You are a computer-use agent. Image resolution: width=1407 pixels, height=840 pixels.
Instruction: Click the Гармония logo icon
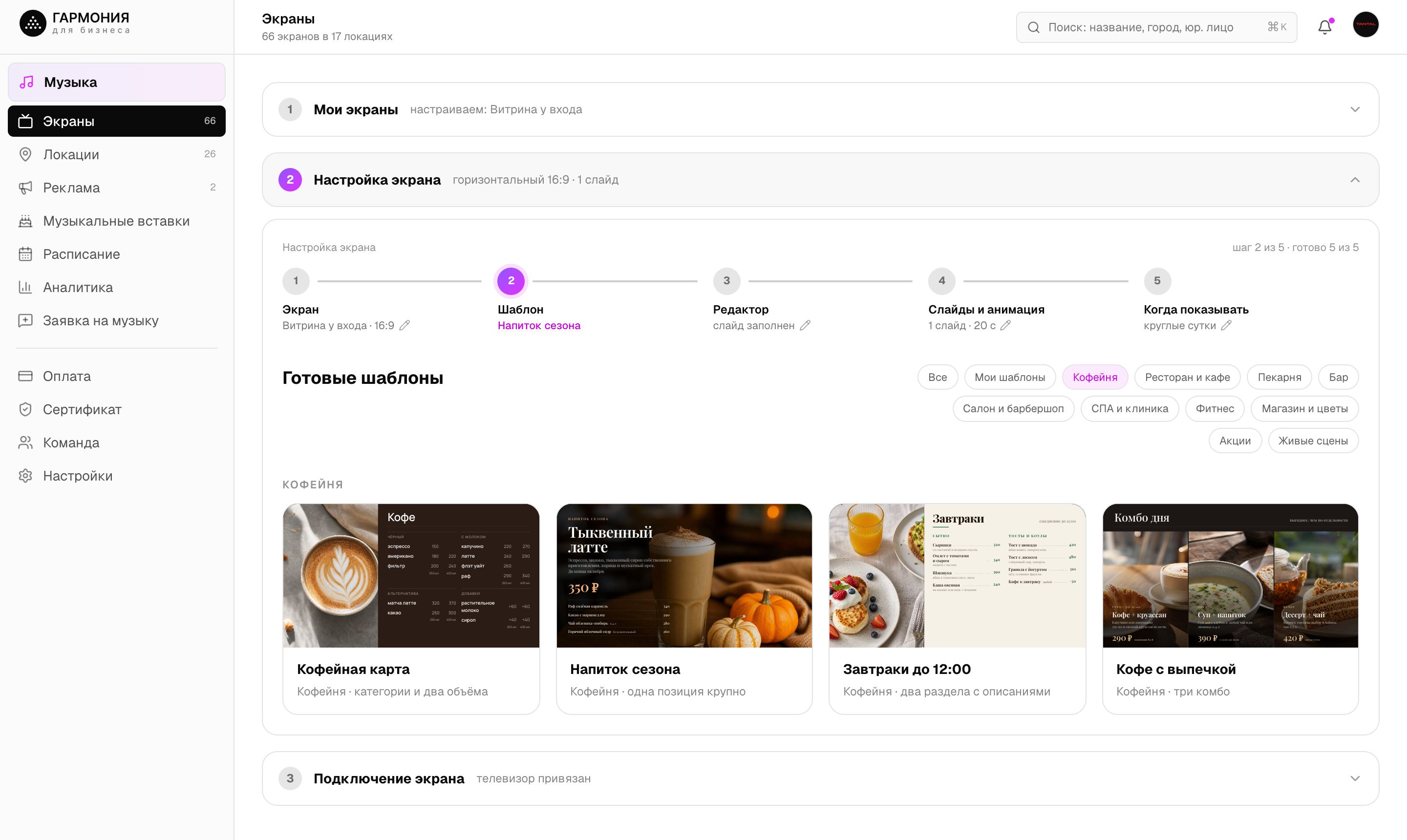(x=33, y=23)
